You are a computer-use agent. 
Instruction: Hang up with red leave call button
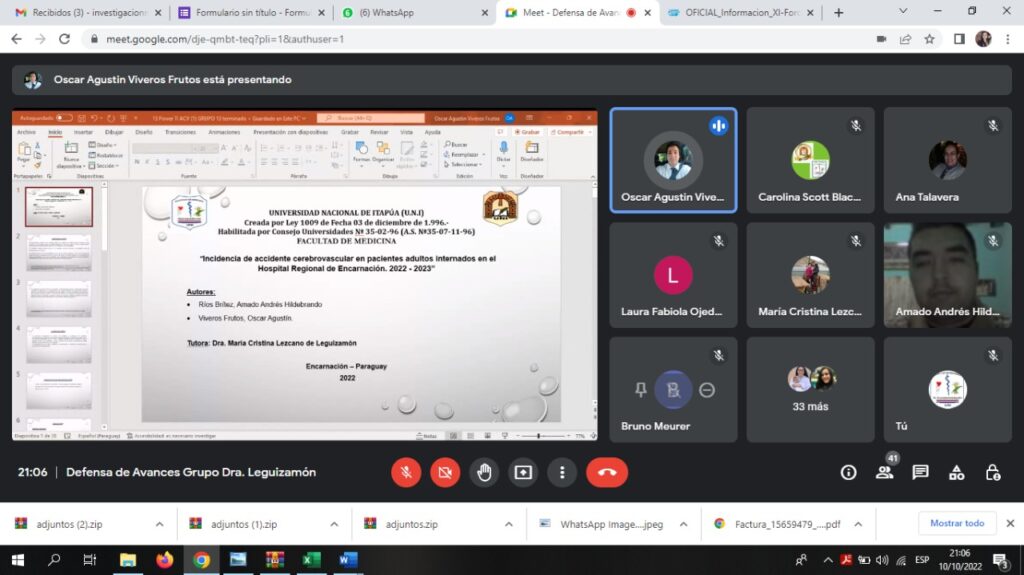pos(607,472)
